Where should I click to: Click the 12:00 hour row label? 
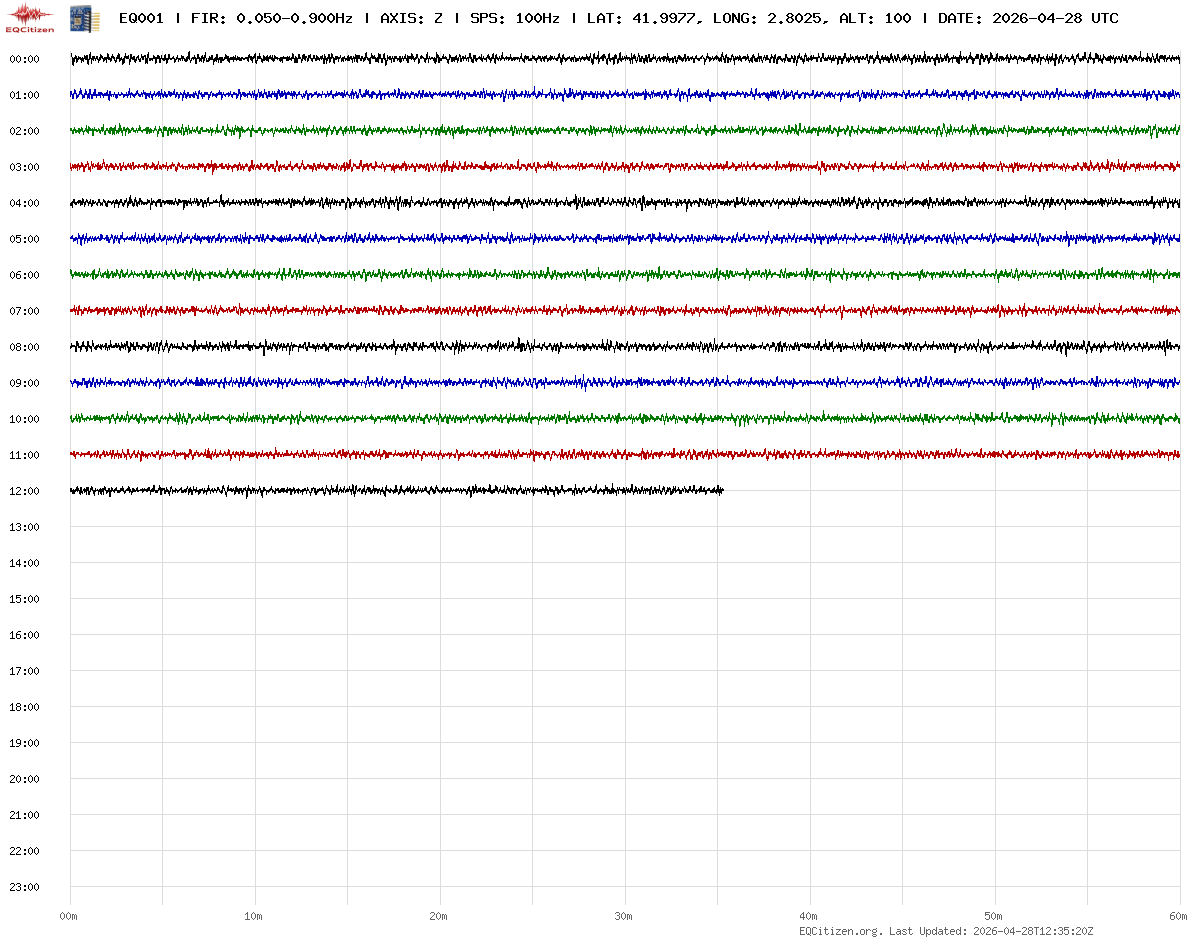(24, 491)
